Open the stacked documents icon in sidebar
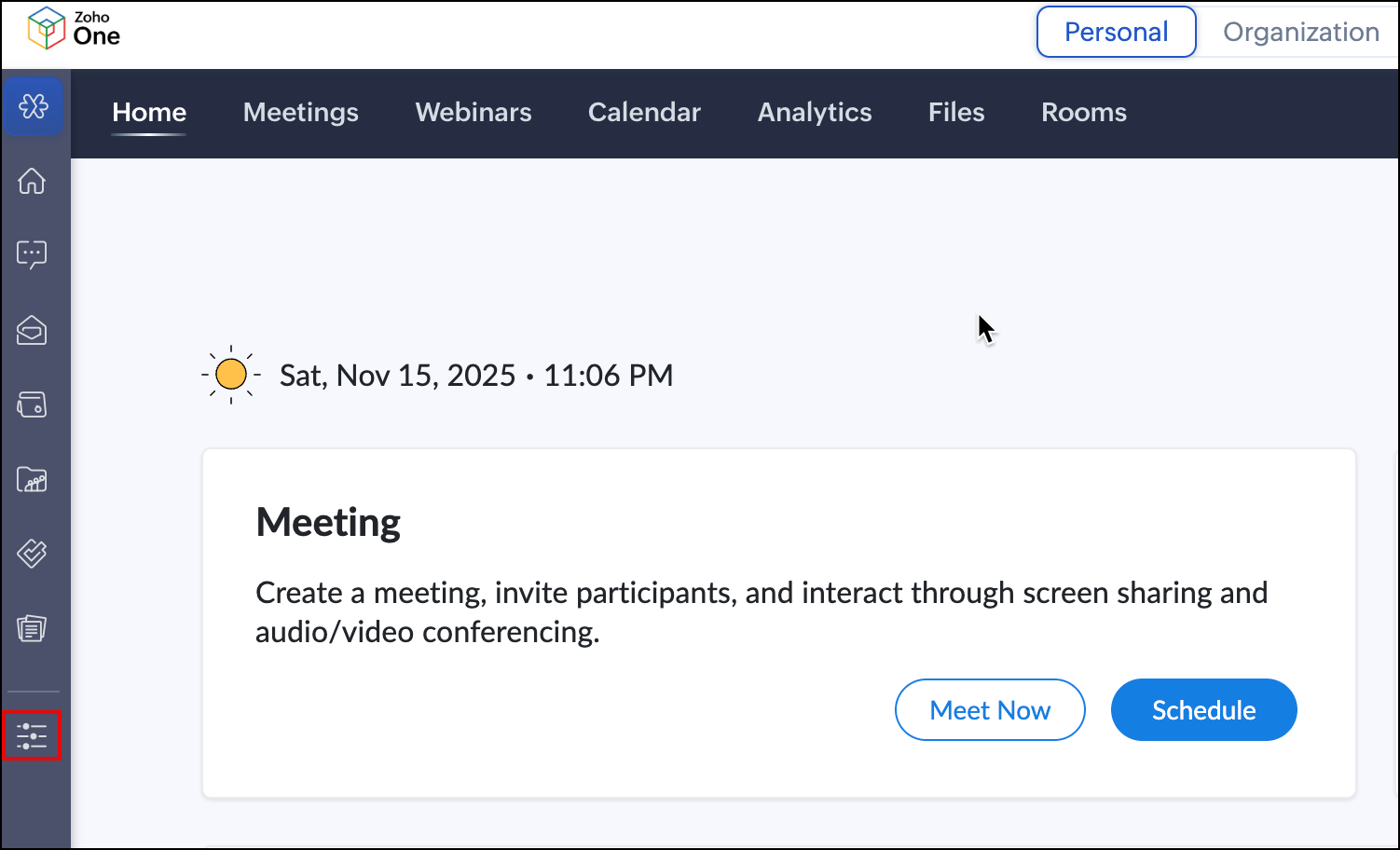Viewport: 1400px width, 850px height. point(32,628)
